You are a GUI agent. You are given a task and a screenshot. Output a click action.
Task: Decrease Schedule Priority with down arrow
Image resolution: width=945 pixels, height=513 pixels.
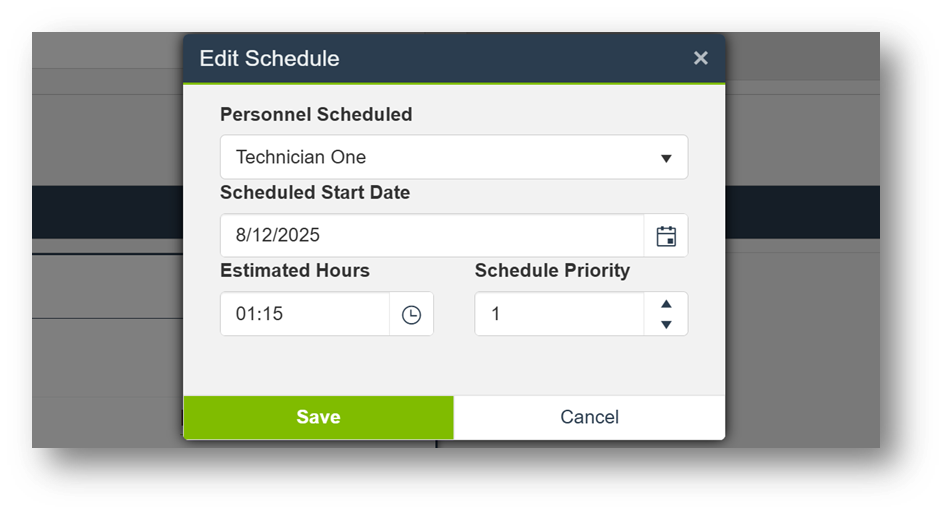point(667,324)
